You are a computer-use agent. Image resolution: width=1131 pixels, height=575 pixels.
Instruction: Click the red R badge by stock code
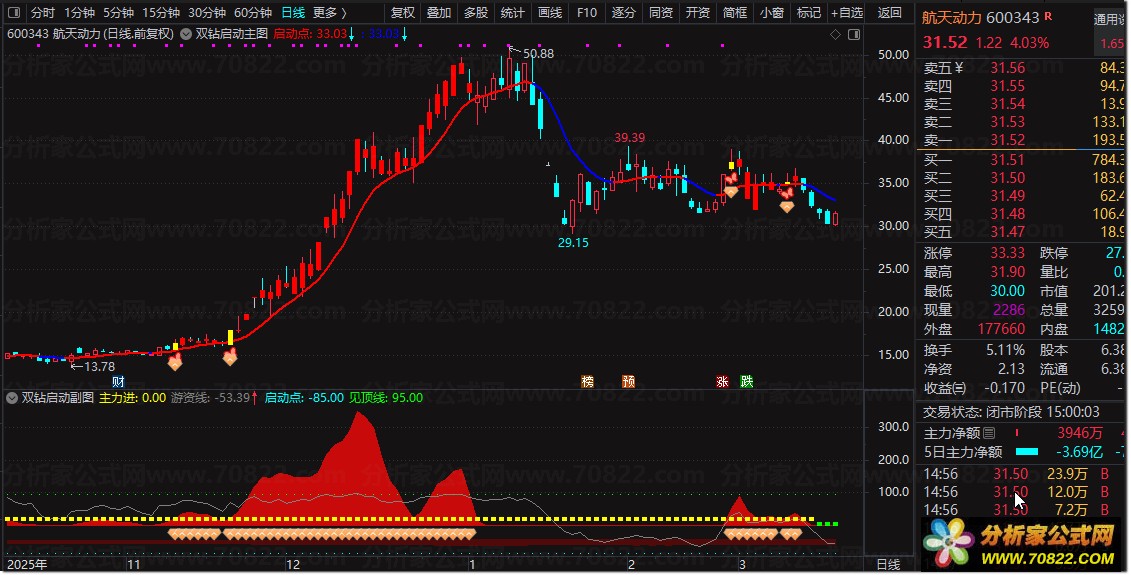(1047, 17)
